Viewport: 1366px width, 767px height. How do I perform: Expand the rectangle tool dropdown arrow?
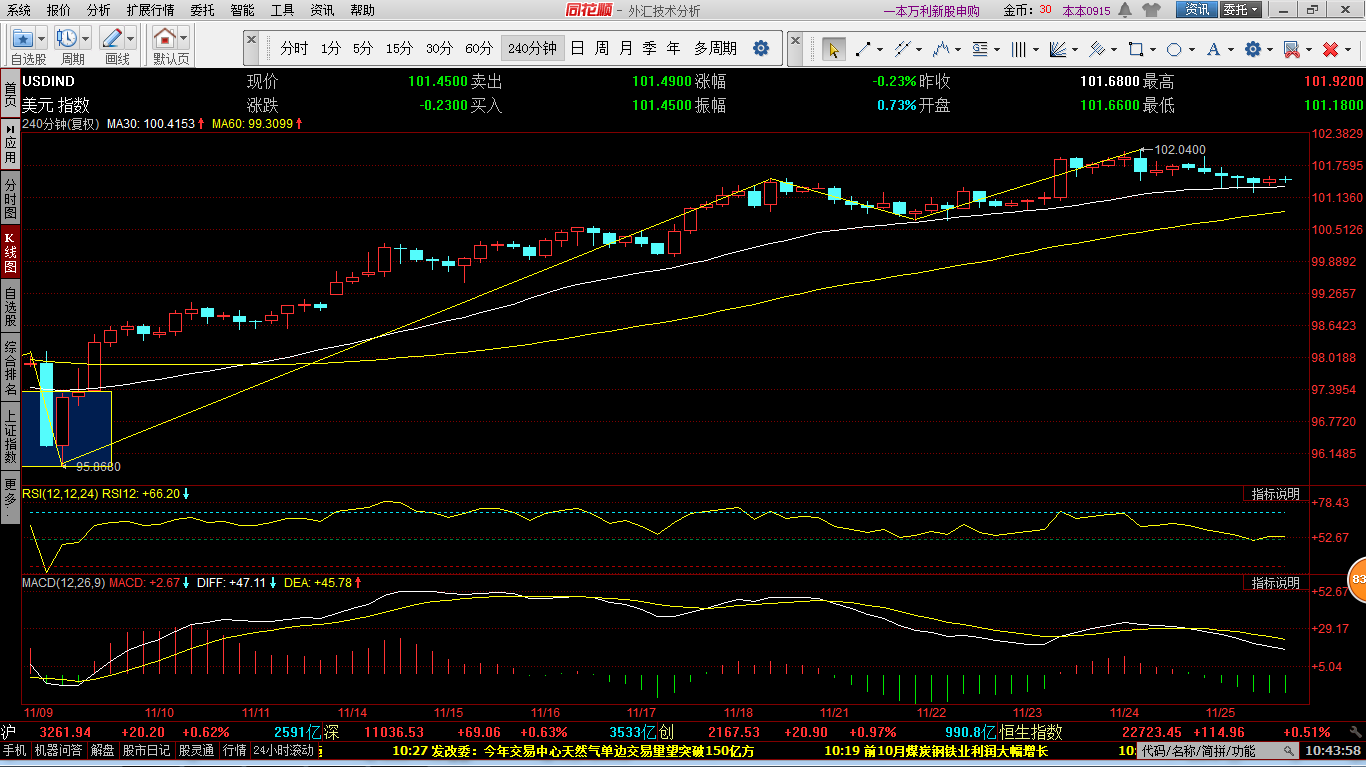point(1154,49)
